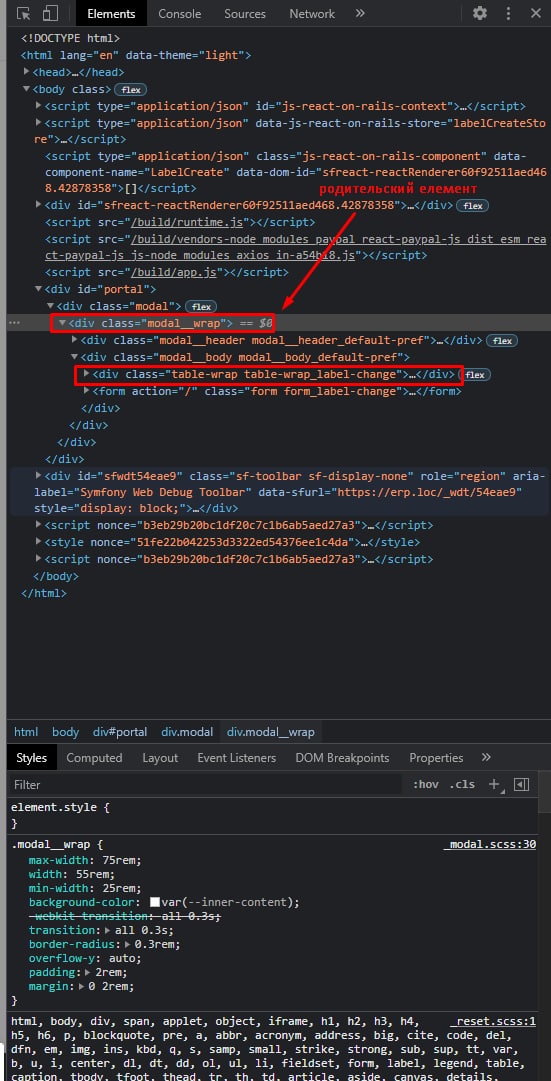The width and height of the screenshot is (551, 1081).
Task: Expand the style nonce element node
Action: click(x=39, y=542)
